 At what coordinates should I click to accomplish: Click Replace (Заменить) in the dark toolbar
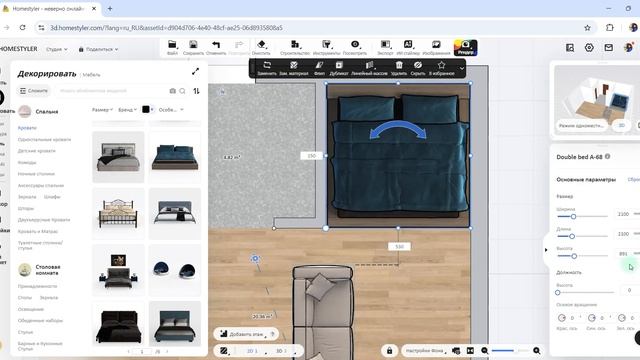coord(267,68)
